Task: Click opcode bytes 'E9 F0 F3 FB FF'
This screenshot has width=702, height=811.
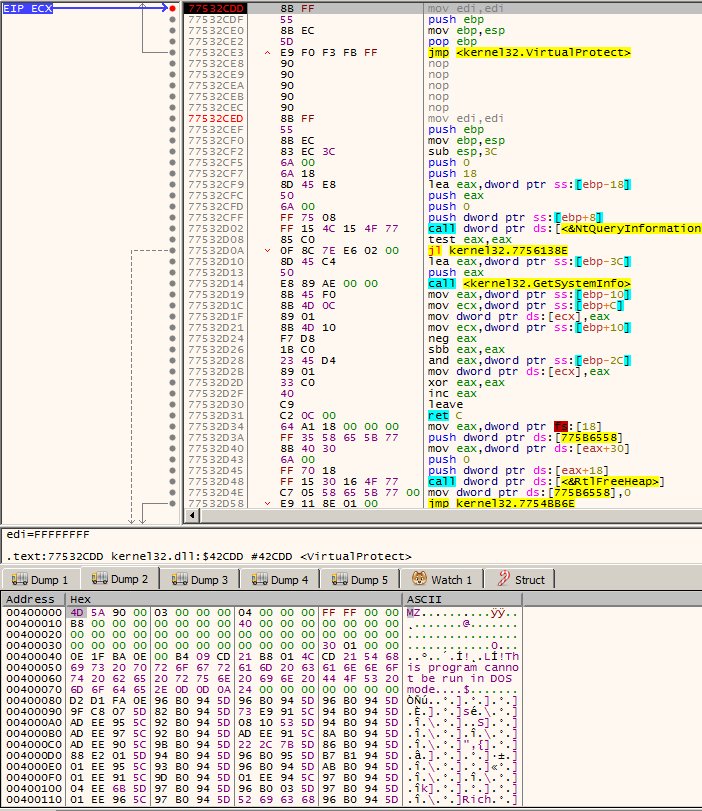Action: 328,52
